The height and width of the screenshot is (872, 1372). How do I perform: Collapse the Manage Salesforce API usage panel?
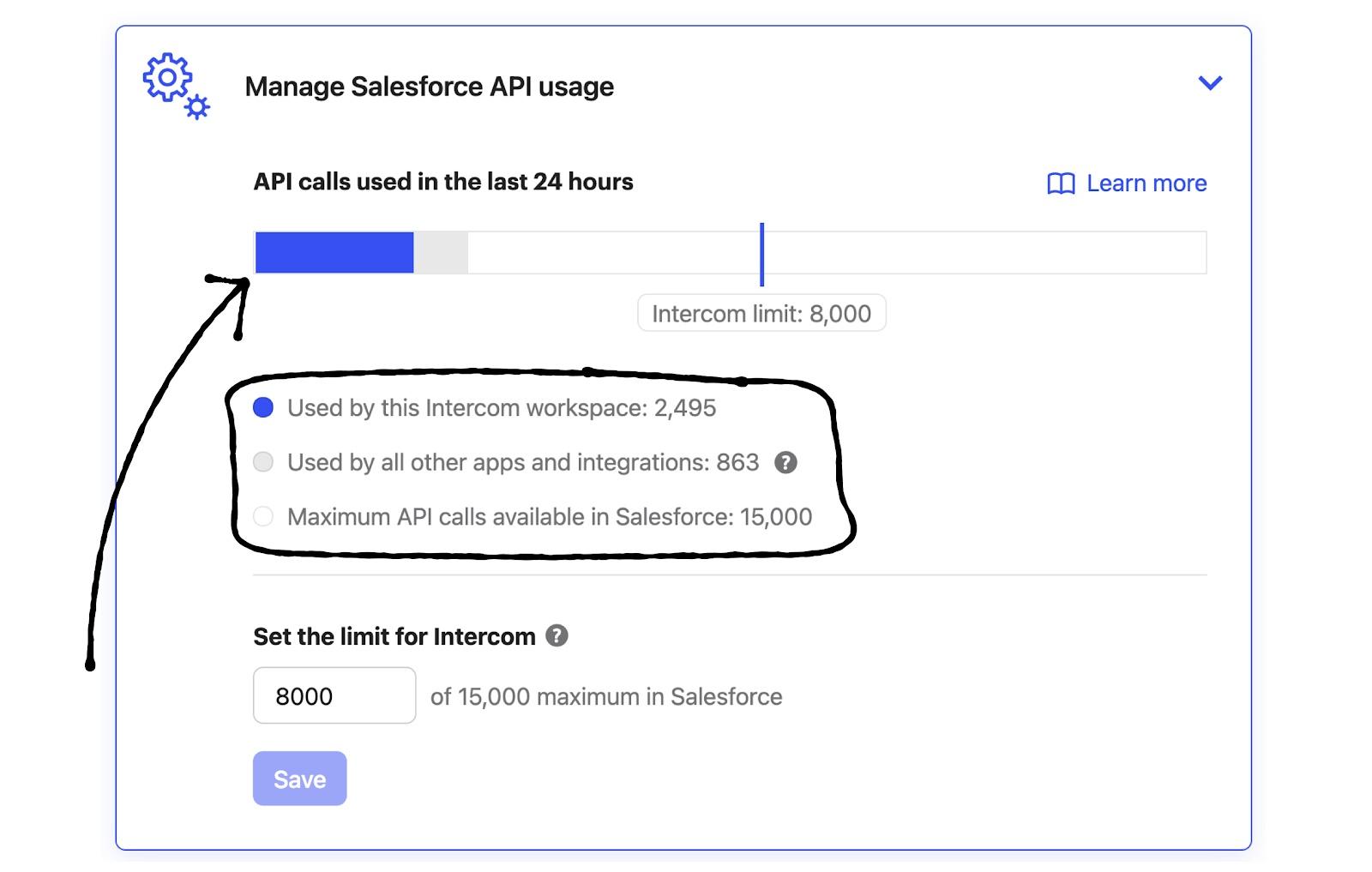1210,83
